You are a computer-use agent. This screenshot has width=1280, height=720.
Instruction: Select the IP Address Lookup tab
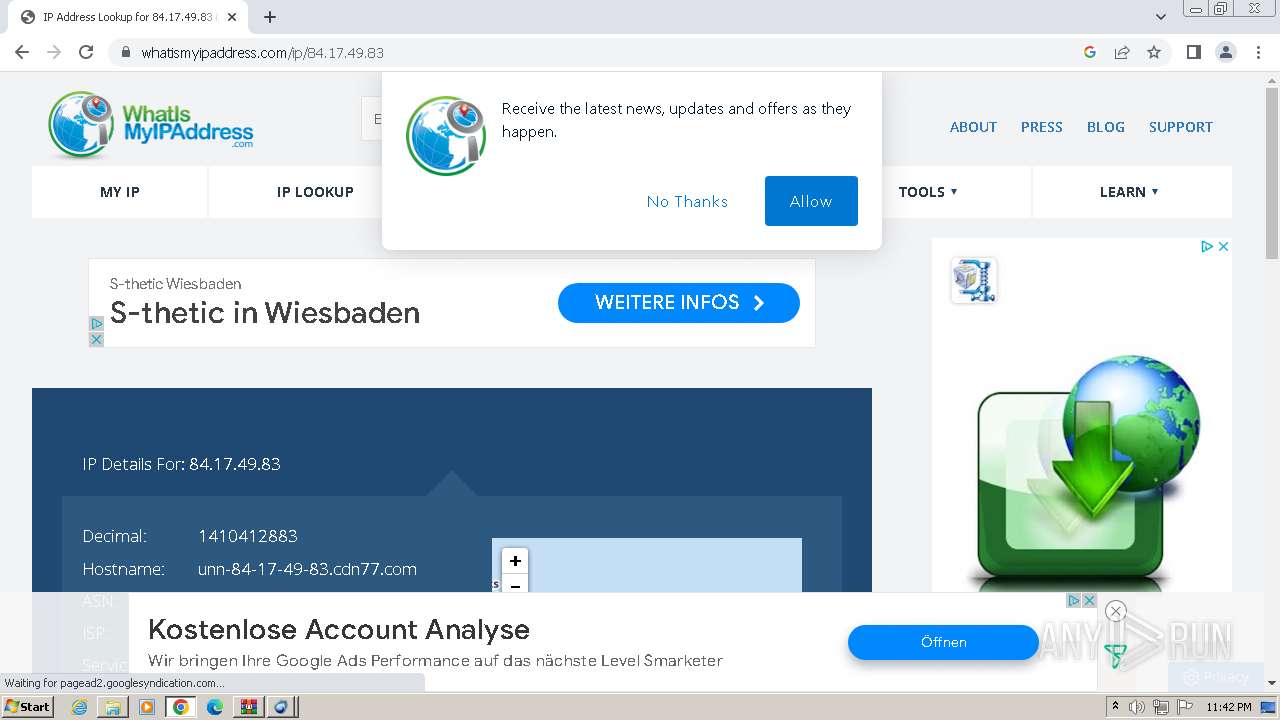tap(127, 17)
